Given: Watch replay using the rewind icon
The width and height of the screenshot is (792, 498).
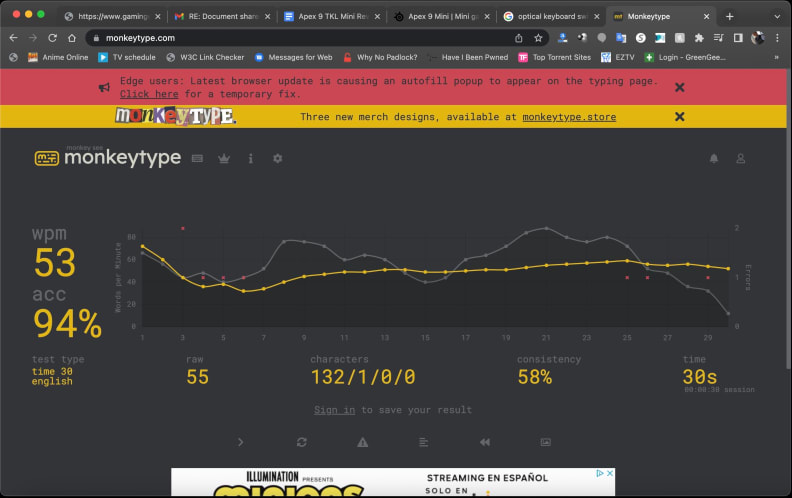Looking at the screenshot, I should 485,442.
